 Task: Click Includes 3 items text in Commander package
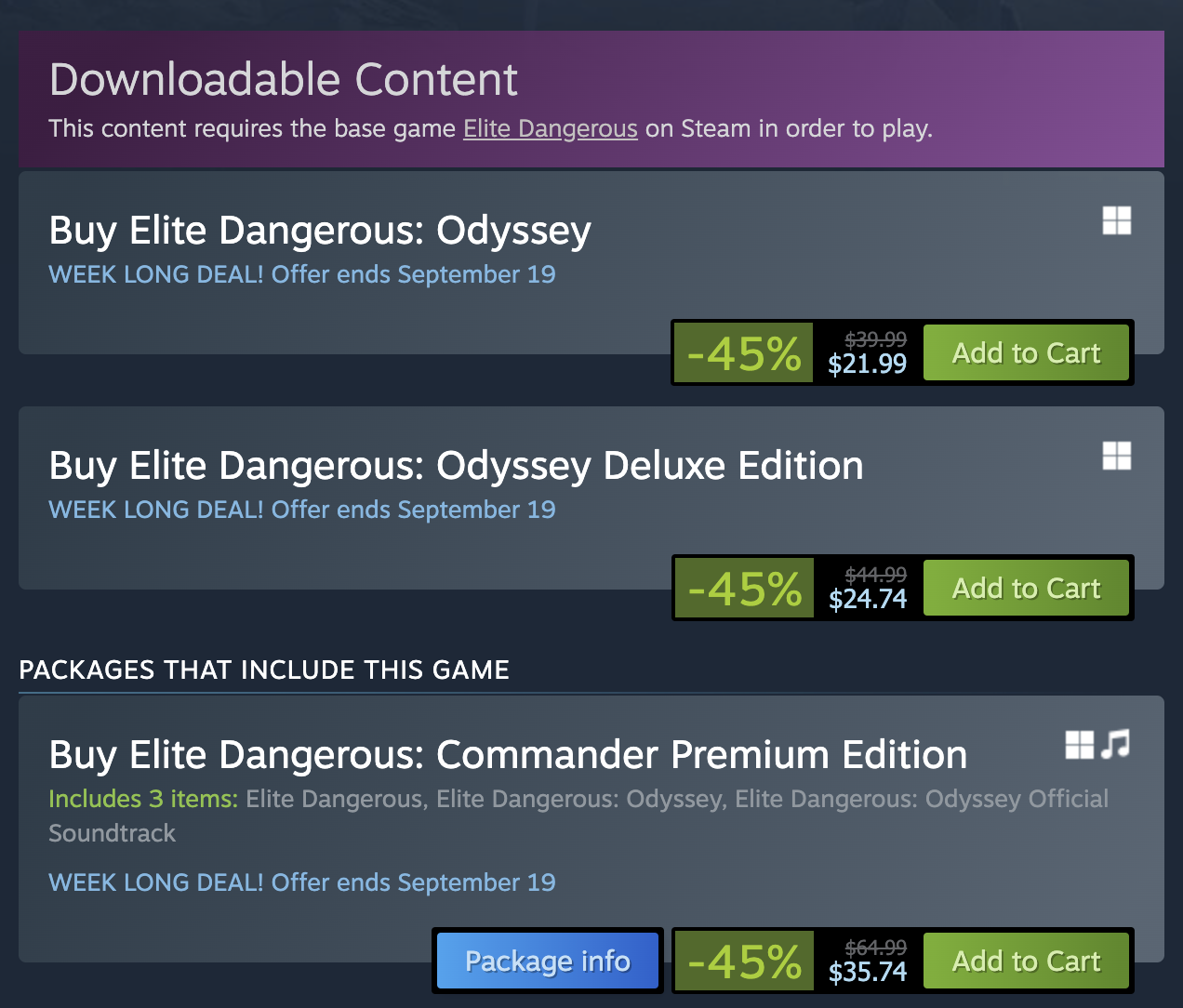click(143, 799)
